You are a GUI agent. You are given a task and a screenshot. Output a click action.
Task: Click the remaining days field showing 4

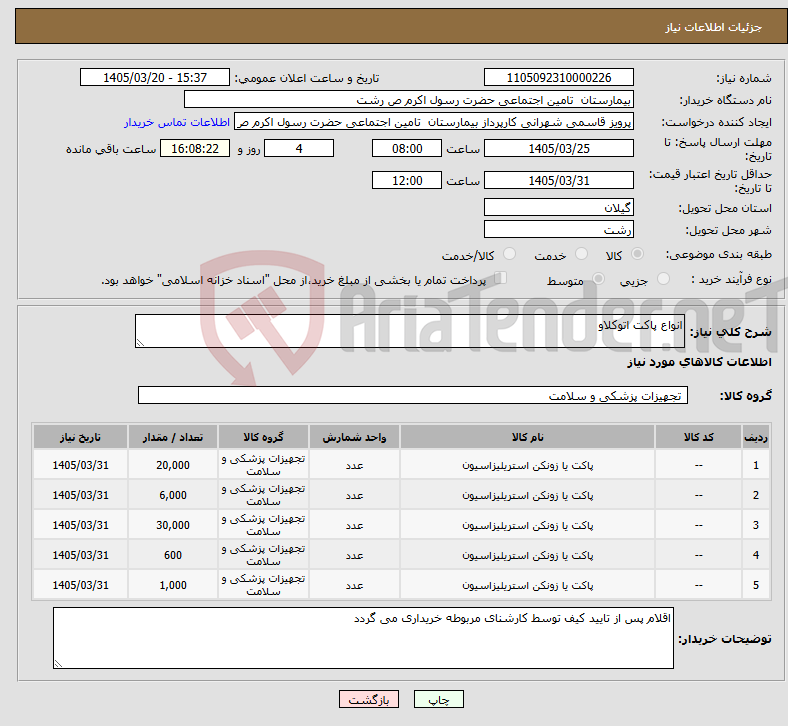299,148
